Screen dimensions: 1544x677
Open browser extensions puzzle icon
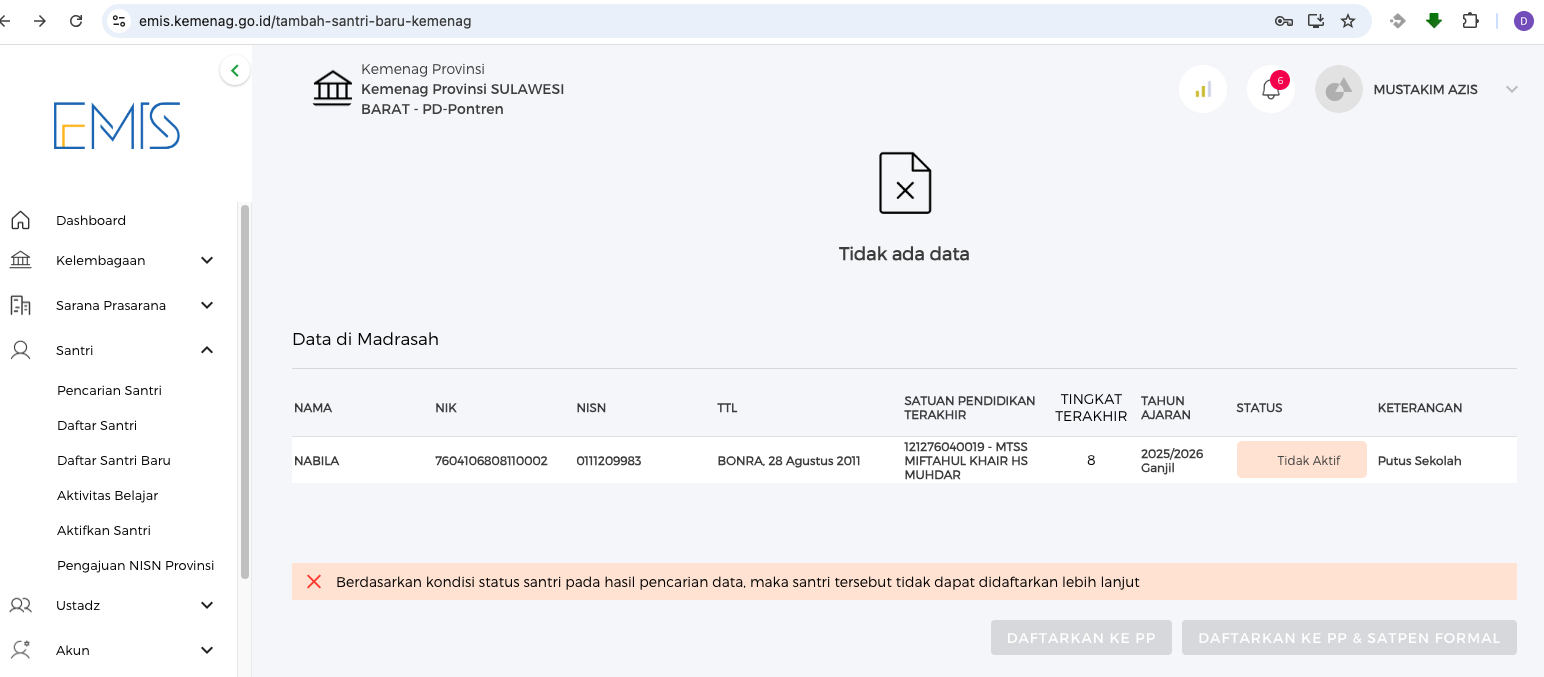point(1470,21)
